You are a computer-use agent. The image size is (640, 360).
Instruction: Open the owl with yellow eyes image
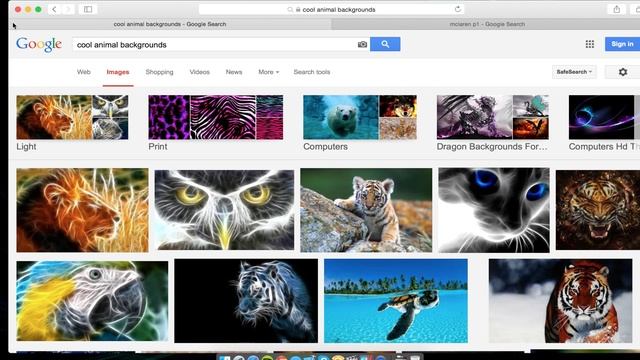tap(224, 210)
